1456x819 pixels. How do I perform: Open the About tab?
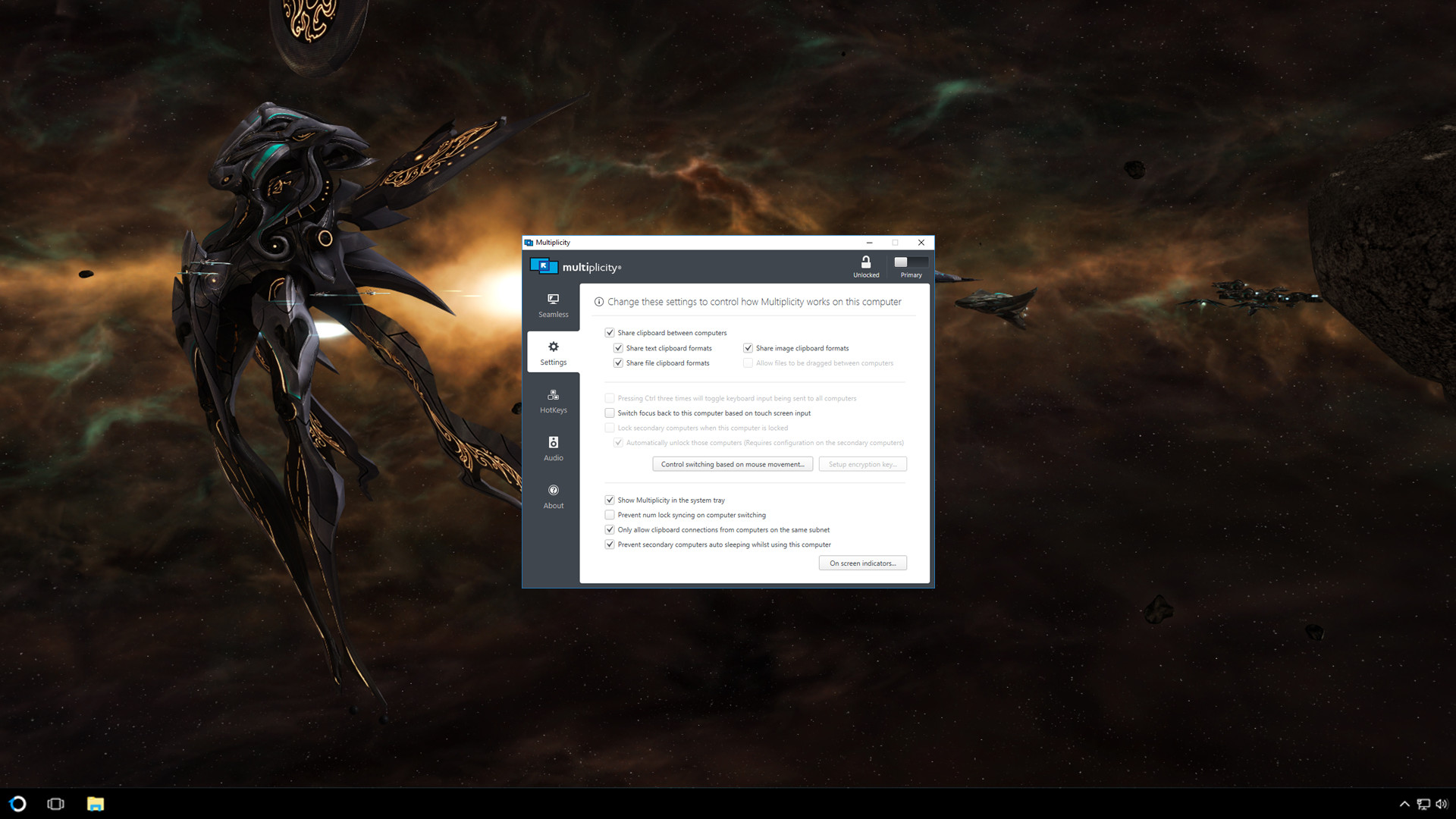pos(553,496)
